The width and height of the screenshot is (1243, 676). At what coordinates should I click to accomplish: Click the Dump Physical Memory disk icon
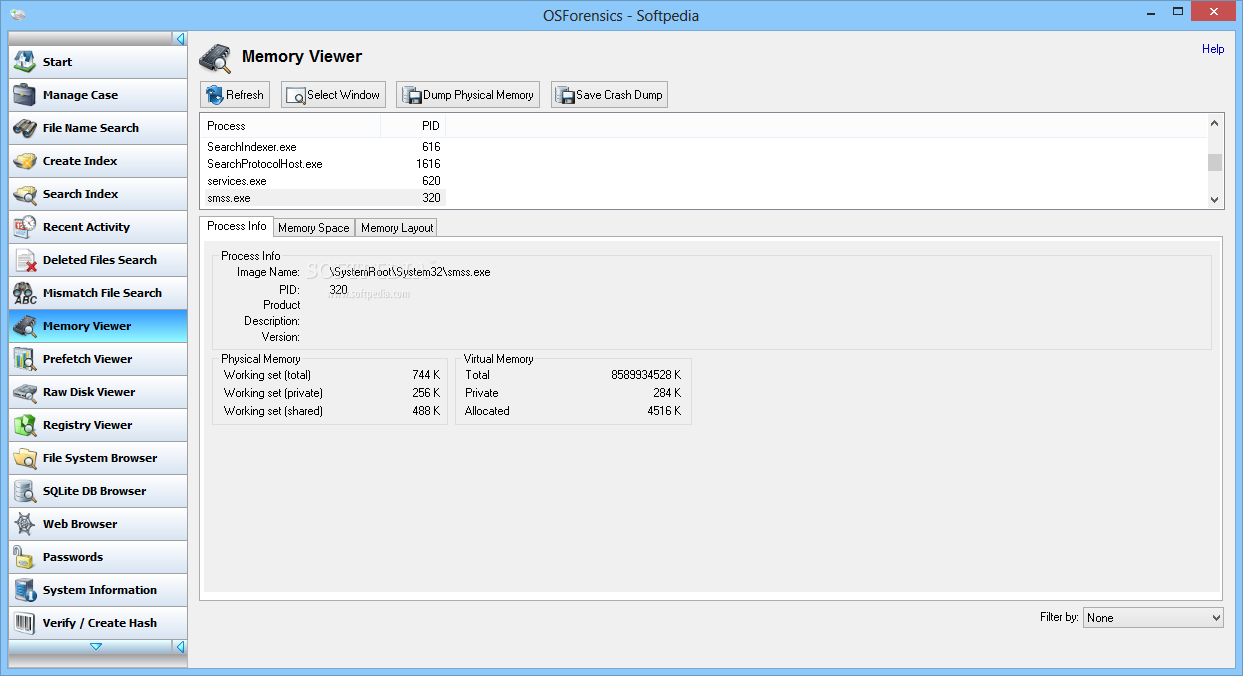point(411,96)
